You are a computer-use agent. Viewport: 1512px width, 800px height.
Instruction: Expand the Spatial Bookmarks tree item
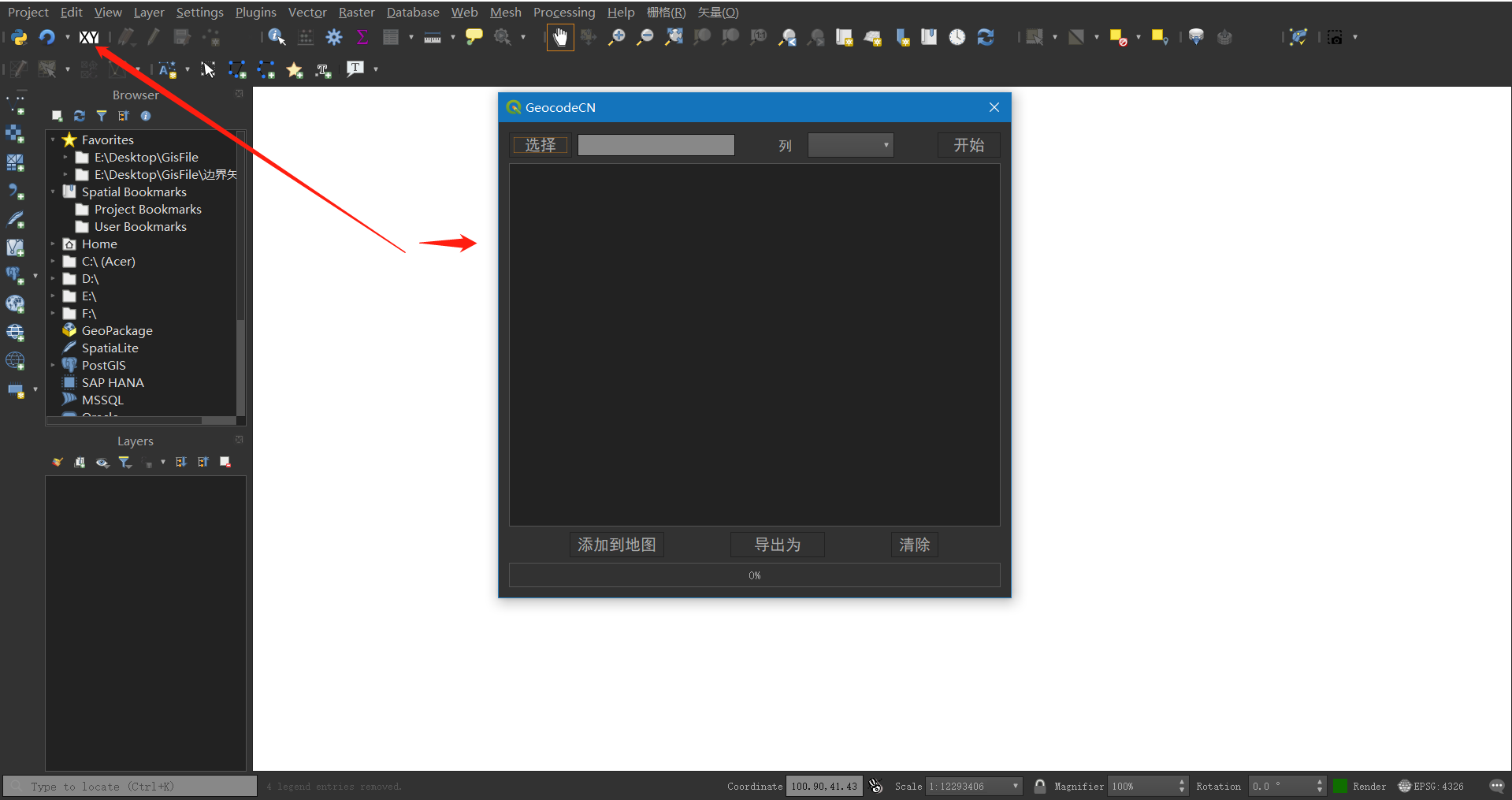pos(54,192)
